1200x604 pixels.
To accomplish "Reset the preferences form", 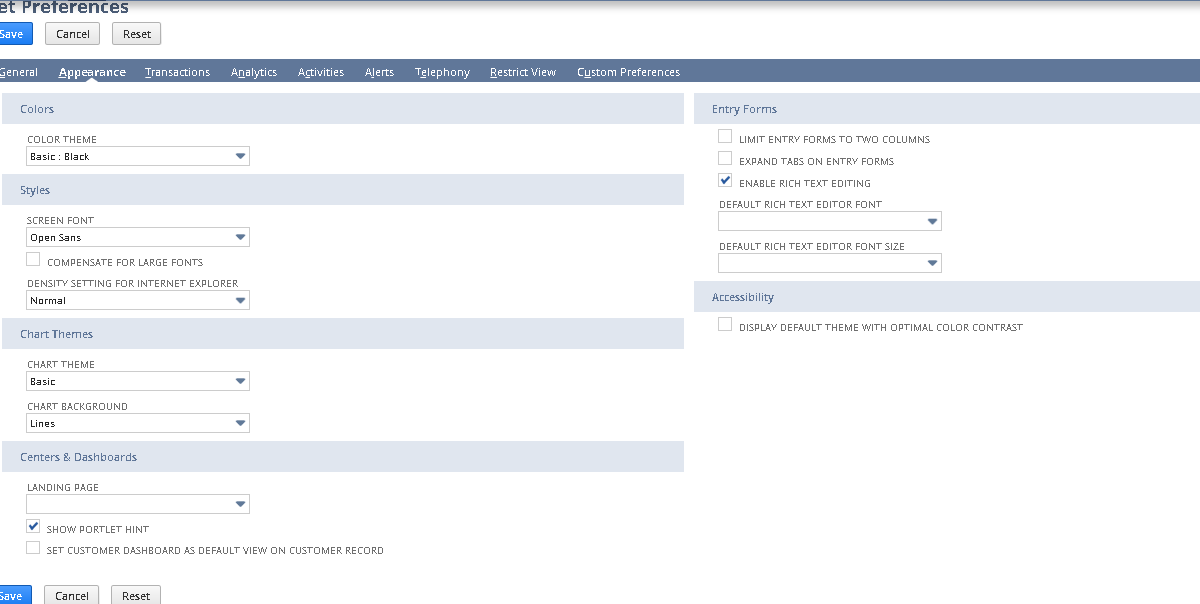I will [x=136, y=33].
